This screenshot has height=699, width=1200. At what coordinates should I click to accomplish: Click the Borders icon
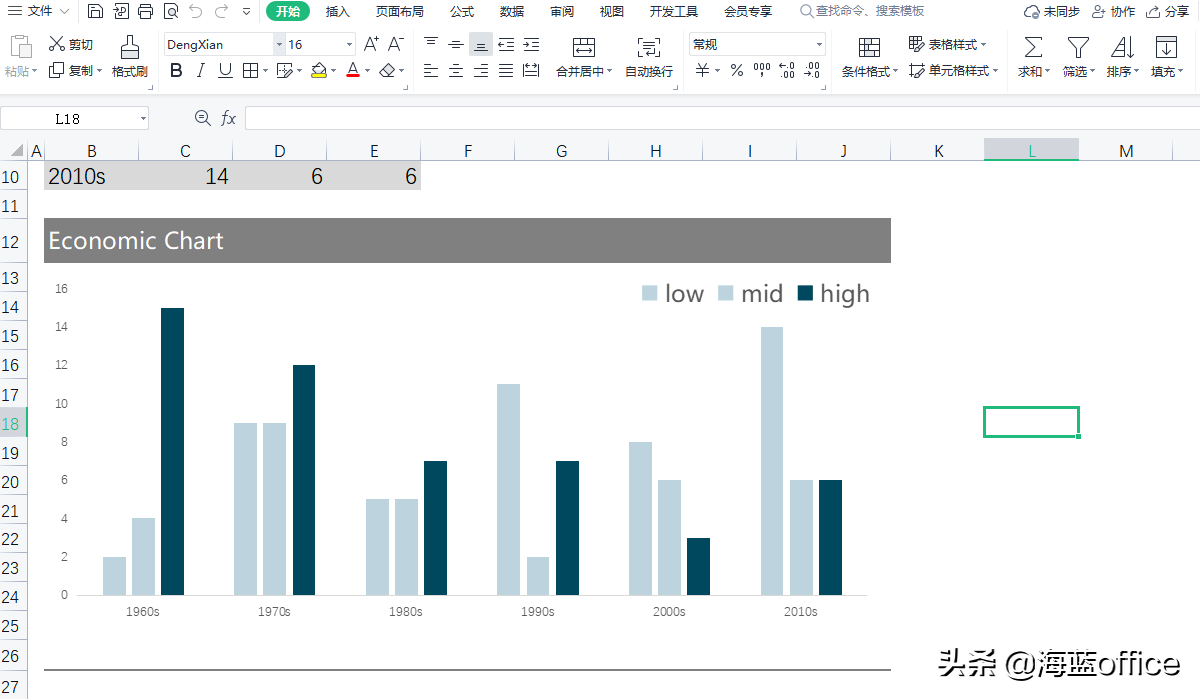tap(250, 71)
